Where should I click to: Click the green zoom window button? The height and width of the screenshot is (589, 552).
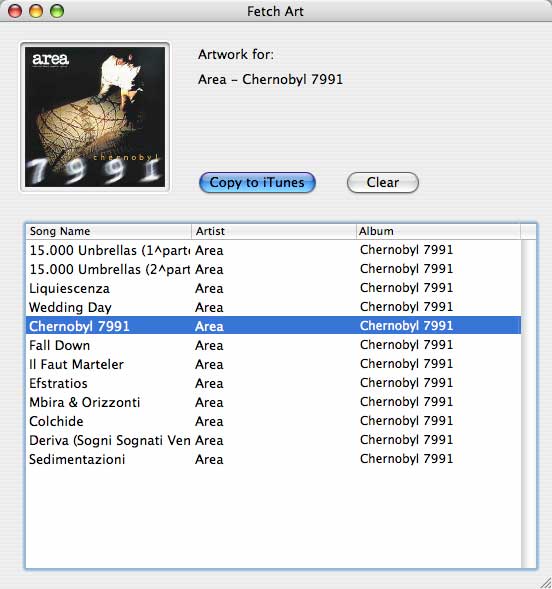tap(57, 11)
